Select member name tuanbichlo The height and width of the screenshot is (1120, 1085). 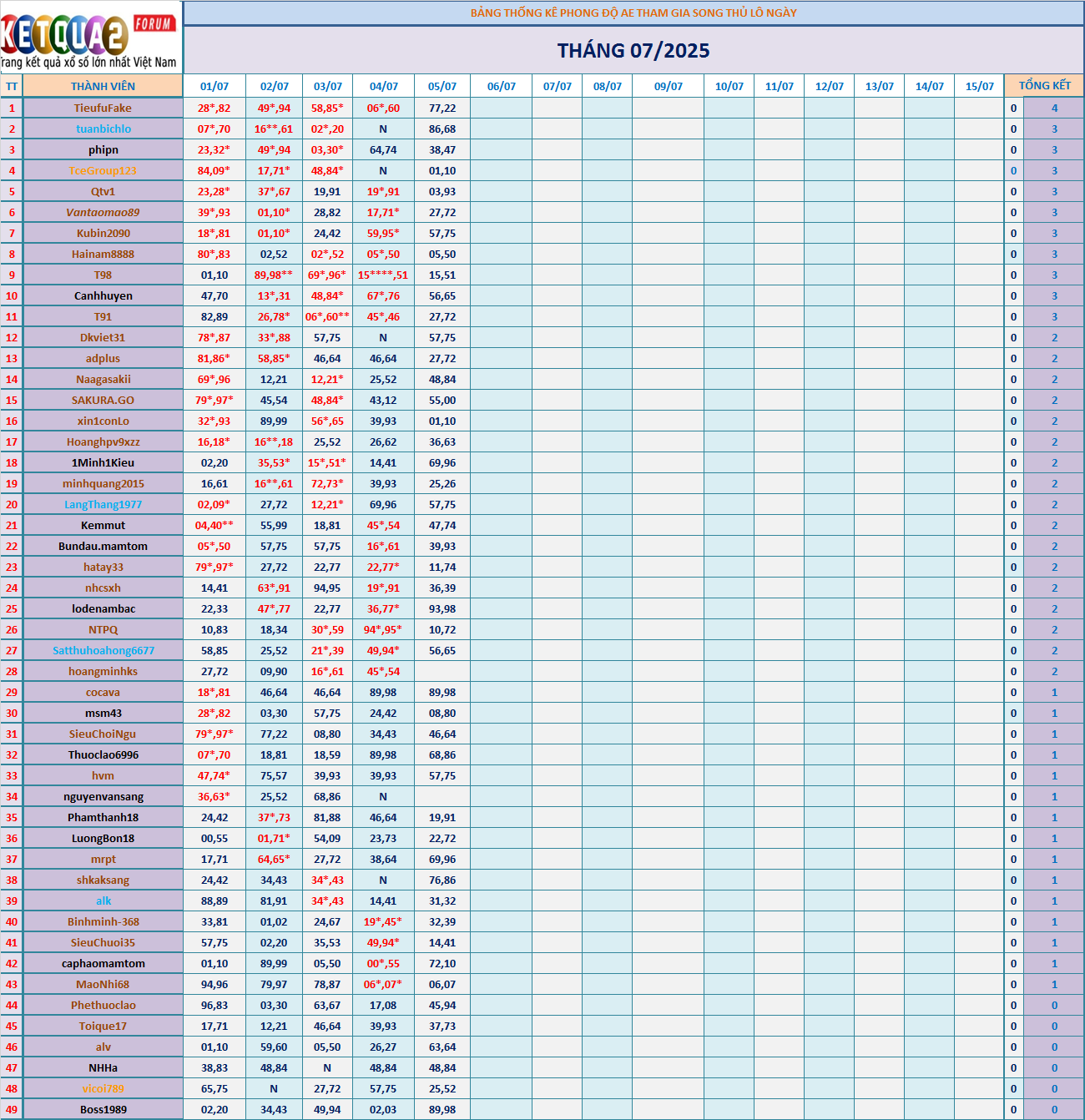tap(103, 129)
